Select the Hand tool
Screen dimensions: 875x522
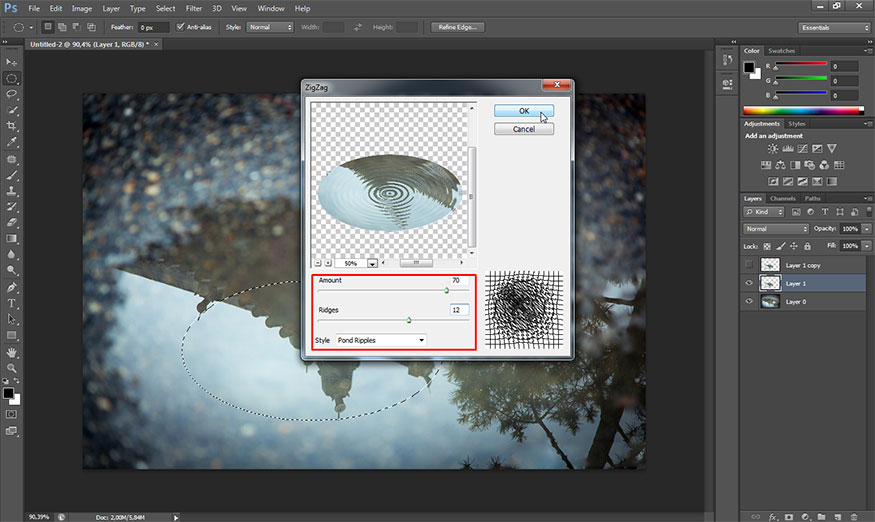(x=12, y=352)
